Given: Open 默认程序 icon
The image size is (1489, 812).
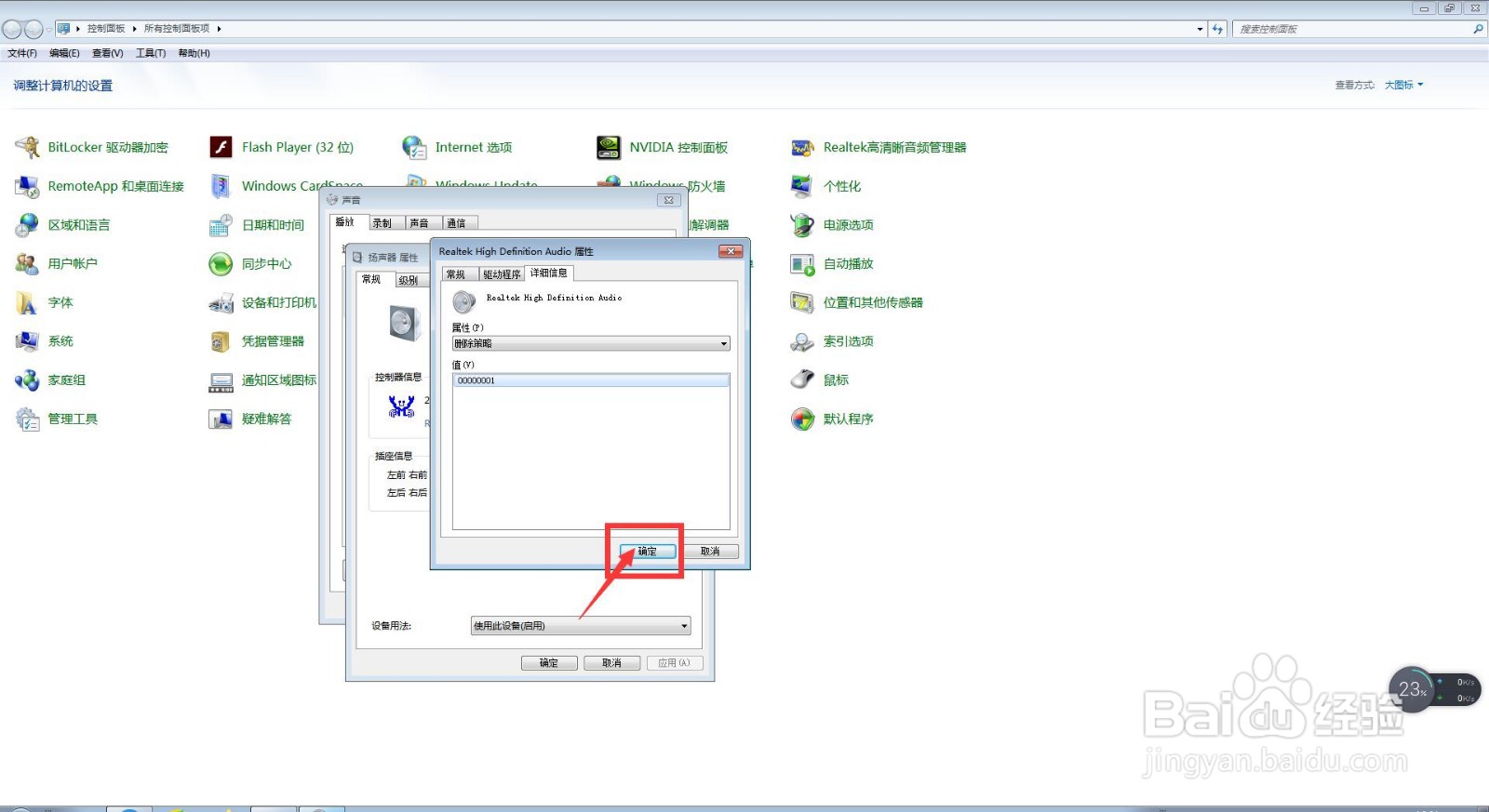Looking at the screenshot, I should pos(802,419).
